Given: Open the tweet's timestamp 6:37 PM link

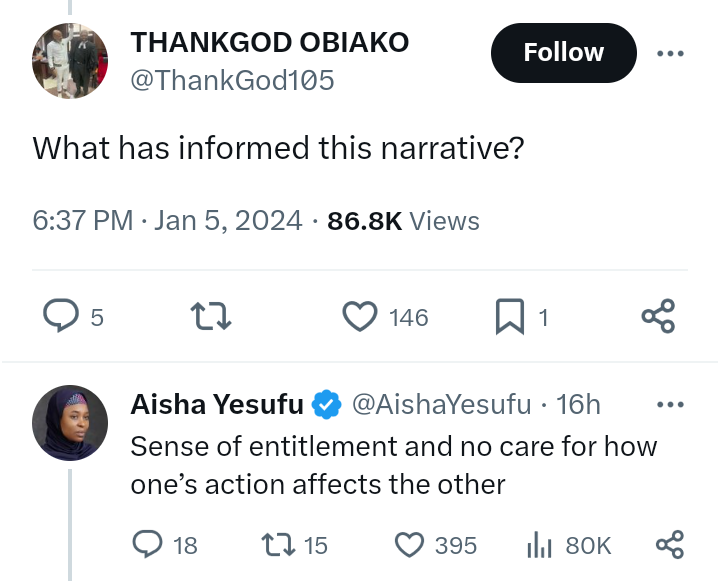Looking at the screenshot, I should pyautogui.click(x=82, y=221).
